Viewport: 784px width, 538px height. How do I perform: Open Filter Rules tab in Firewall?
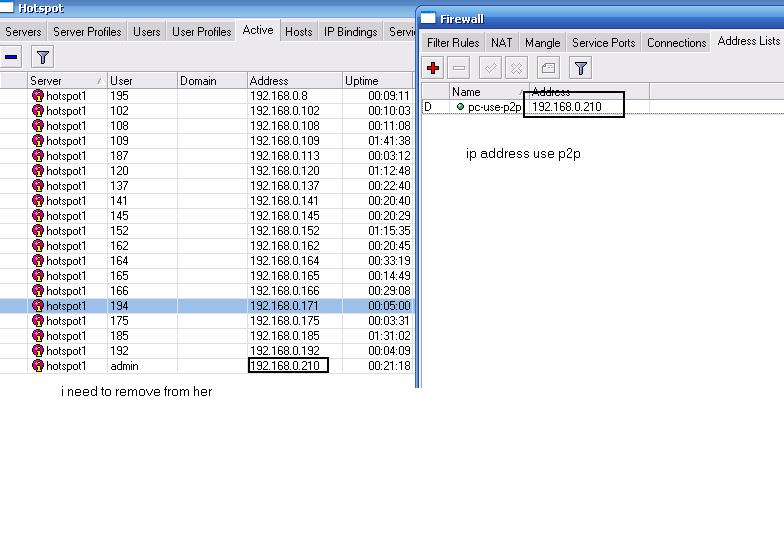click(453, 43)
